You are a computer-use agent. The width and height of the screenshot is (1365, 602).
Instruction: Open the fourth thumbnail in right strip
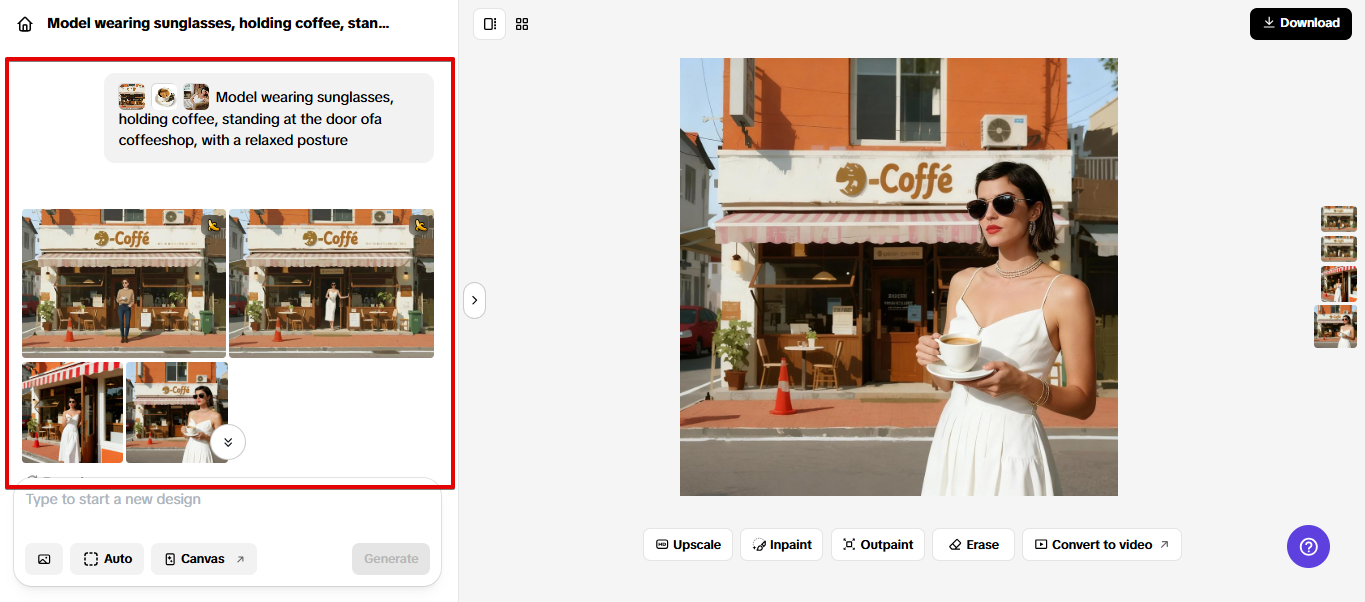[x=1336, y=327]
